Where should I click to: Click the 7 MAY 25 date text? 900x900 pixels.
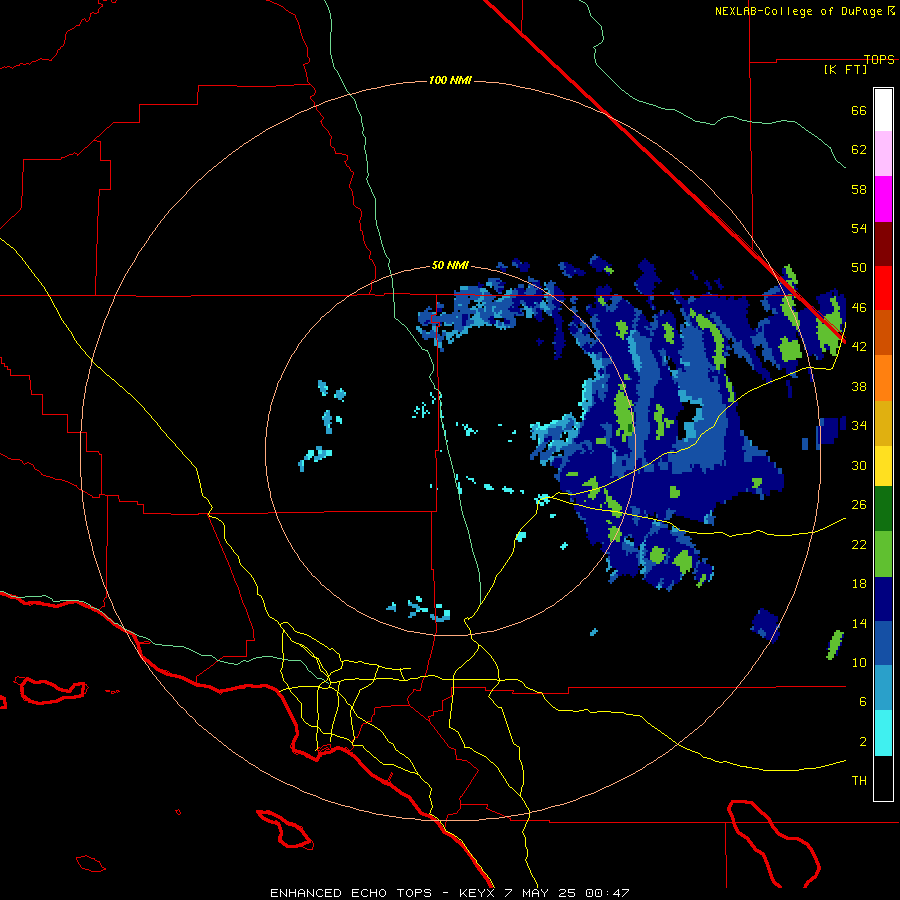[541, 893]
